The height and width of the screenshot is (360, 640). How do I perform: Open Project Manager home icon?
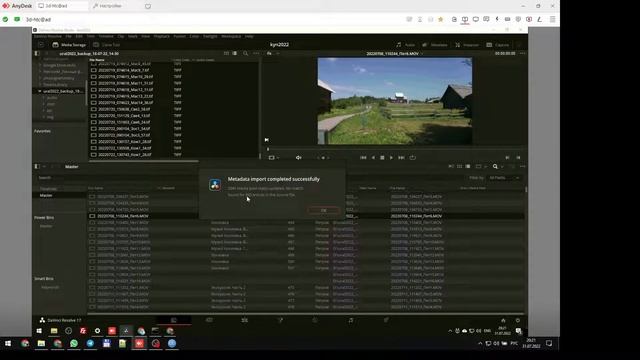503,320
